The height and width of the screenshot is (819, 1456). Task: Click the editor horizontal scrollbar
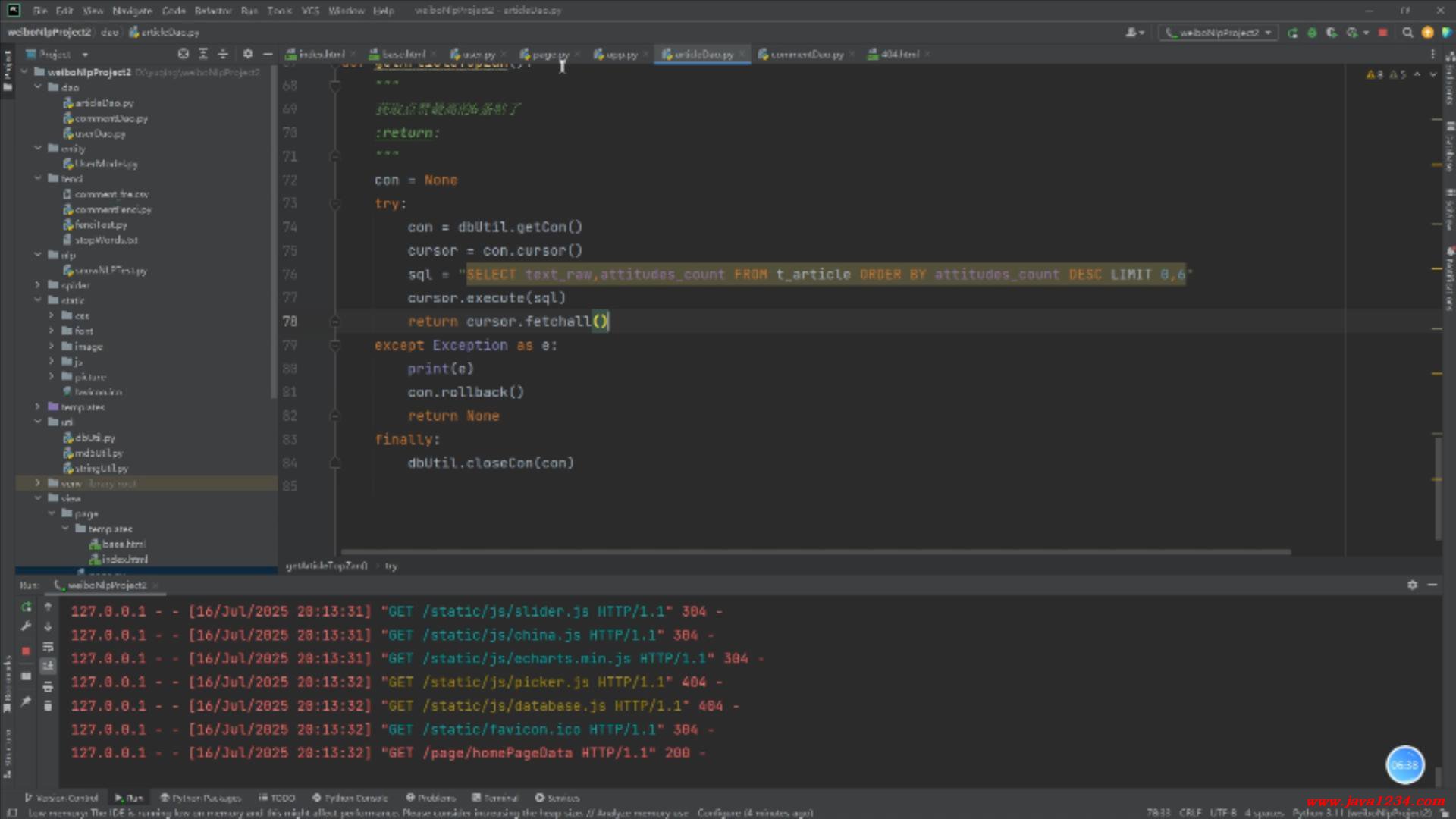[815, 552]
